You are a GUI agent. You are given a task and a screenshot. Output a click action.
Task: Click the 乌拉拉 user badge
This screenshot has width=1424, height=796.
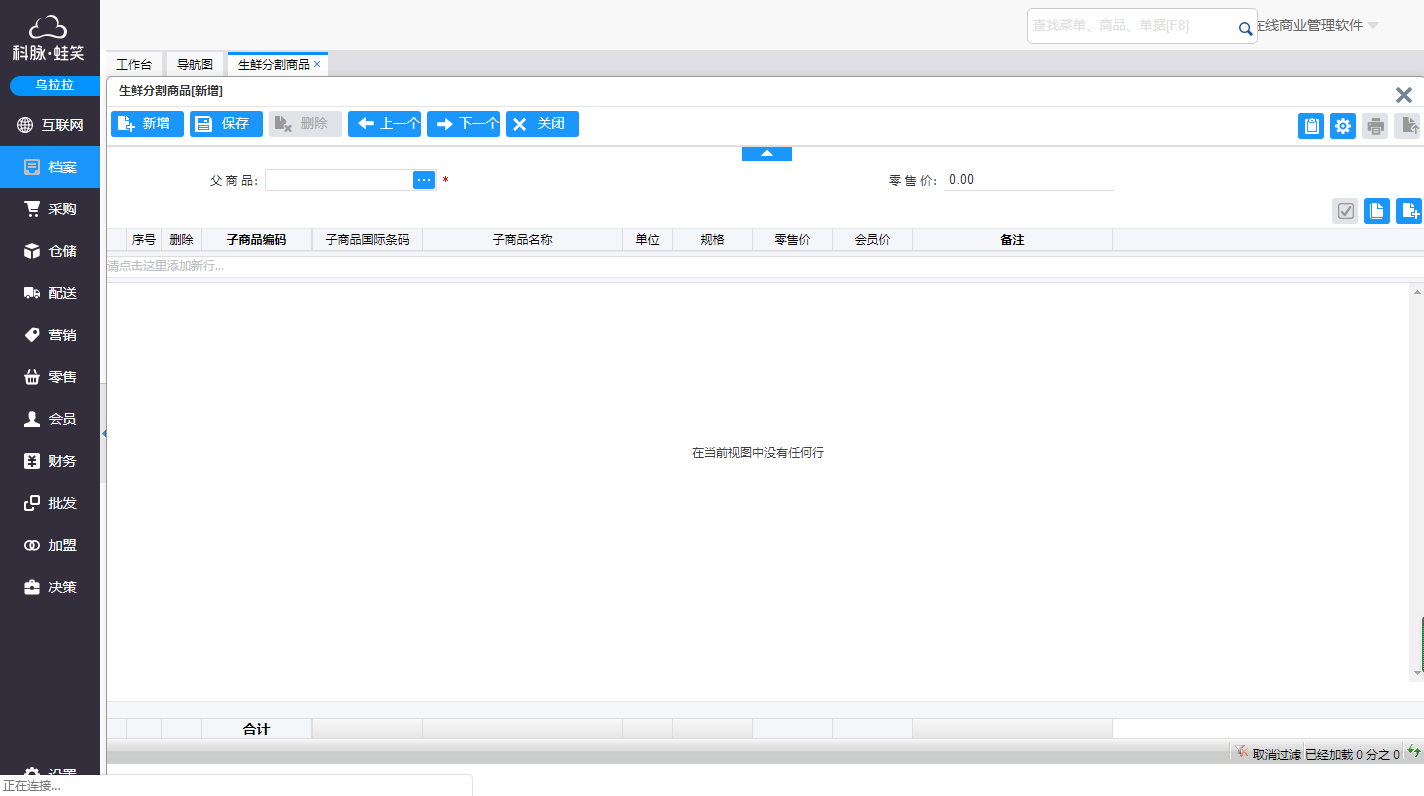(55, 85)
